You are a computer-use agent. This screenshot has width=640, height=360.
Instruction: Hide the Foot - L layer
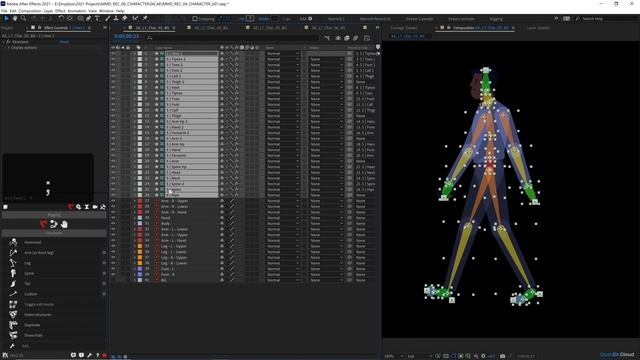coord(113,269)
